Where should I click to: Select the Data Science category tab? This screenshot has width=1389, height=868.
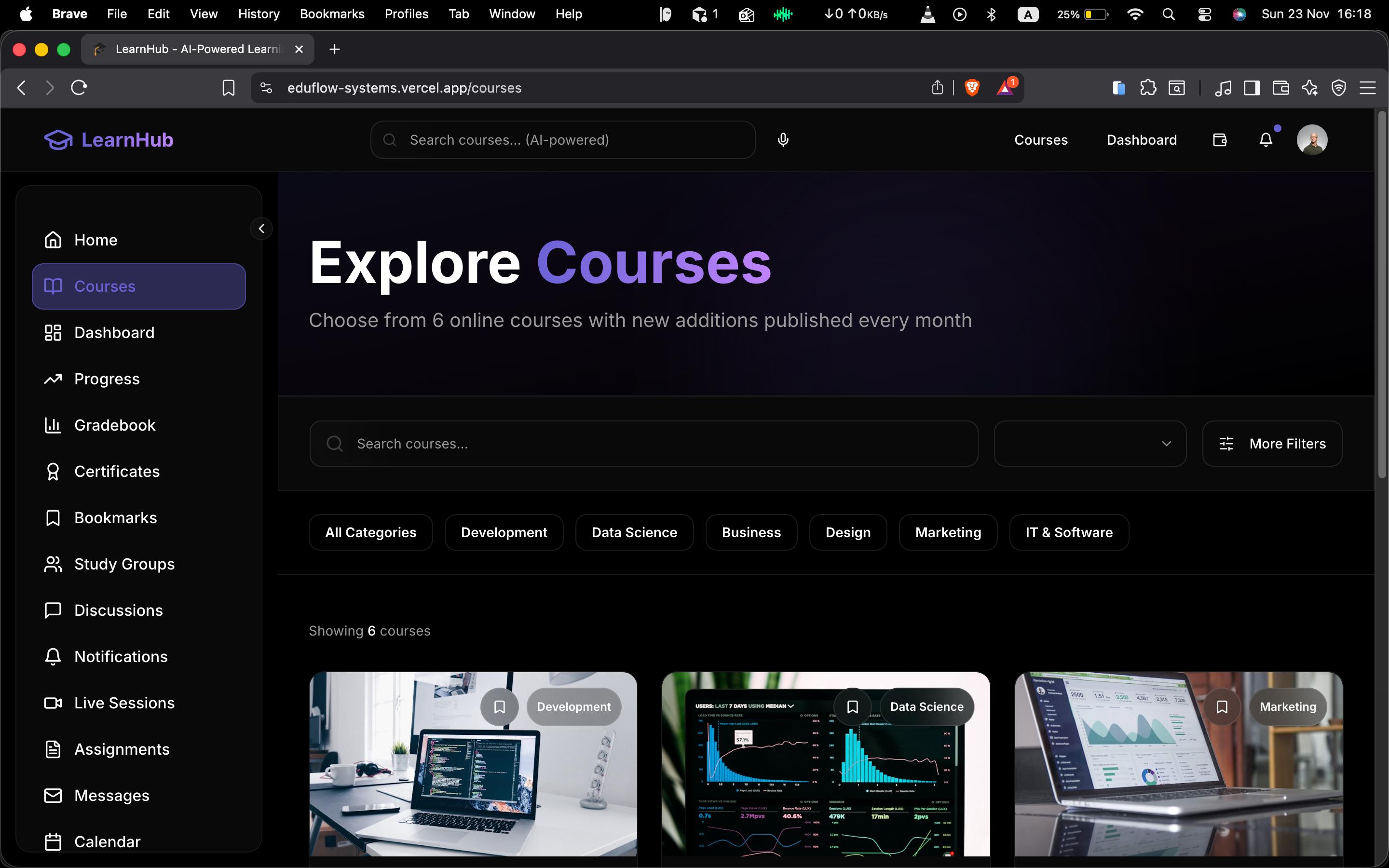point(634,533)
